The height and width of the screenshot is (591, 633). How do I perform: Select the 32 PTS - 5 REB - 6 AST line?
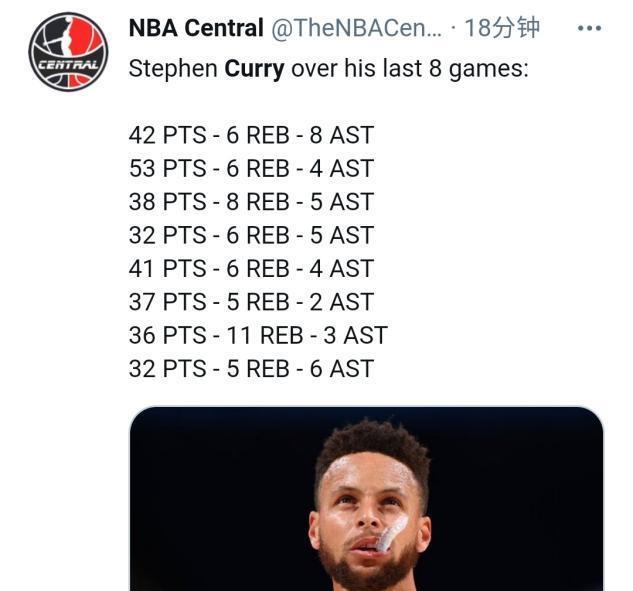(251, 369)
